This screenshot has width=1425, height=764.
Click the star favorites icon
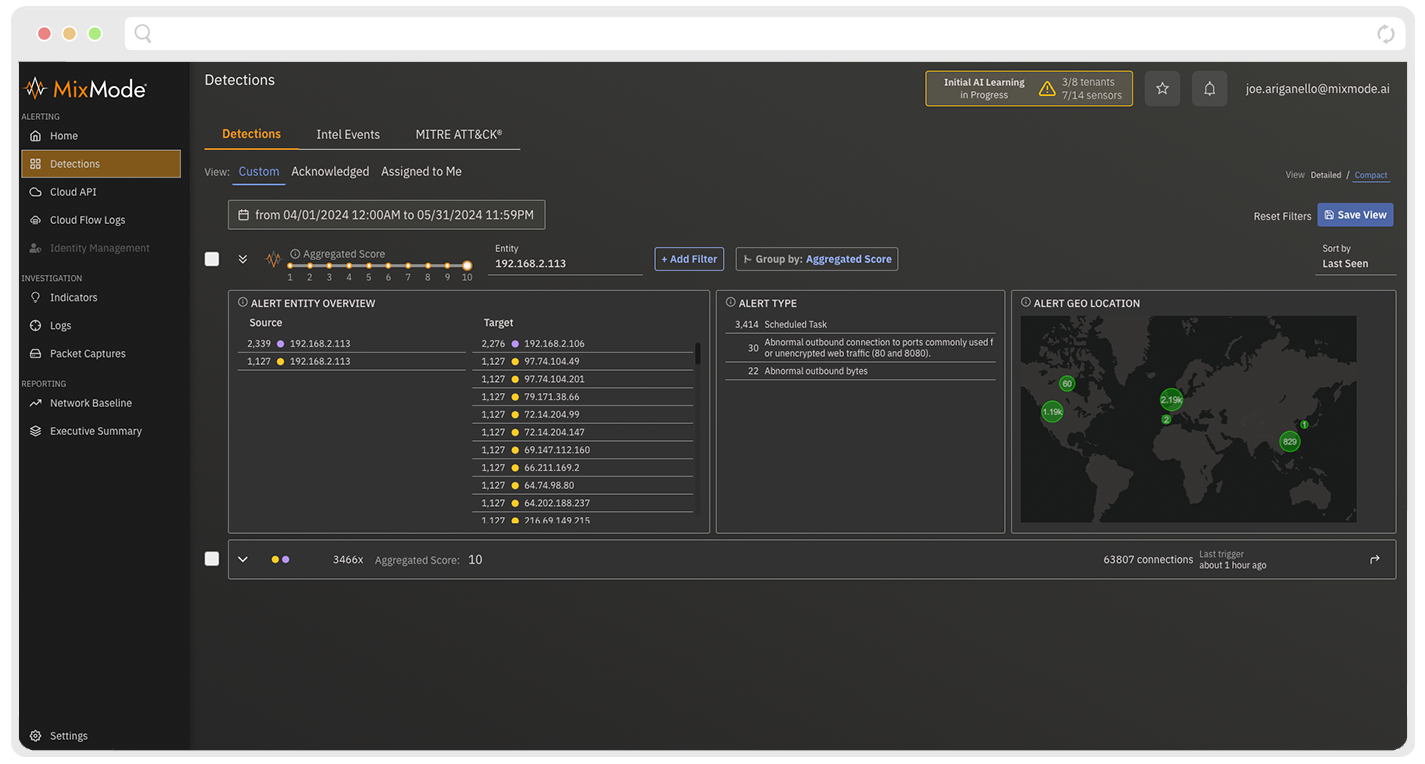tap(1162, 89)
